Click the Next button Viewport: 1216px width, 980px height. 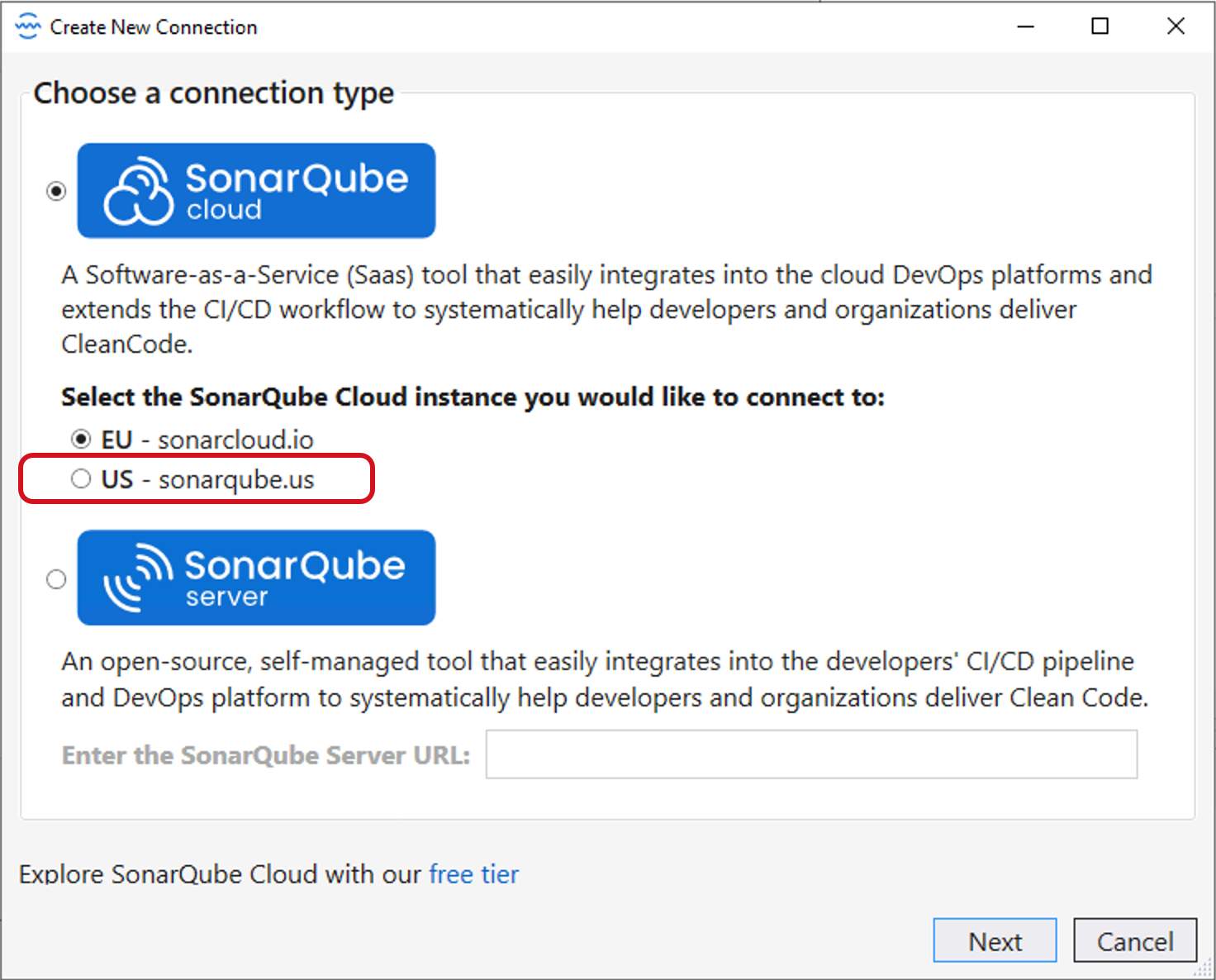coord(995,940)
